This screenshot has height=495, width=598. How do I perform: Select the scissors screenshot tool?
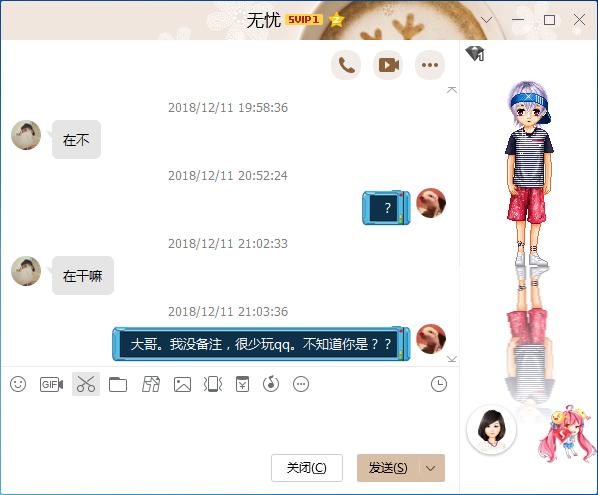point(86,384)
